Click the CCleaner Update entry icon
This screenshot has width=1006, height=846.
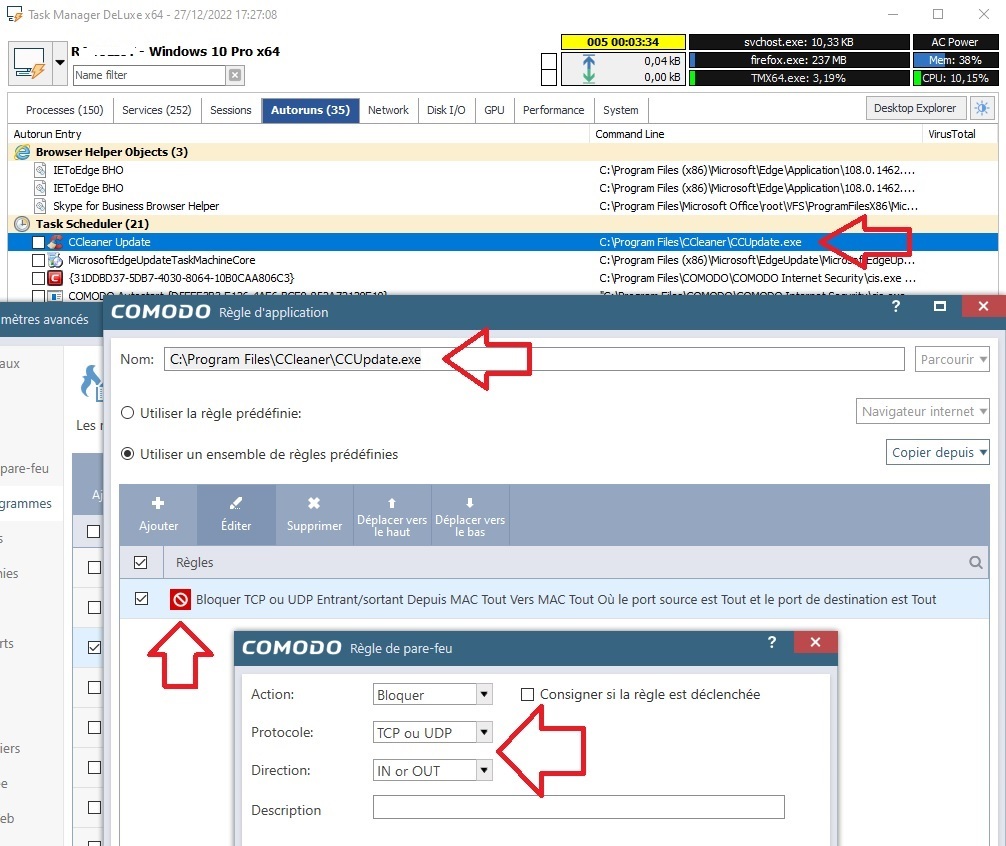(x=55, y=242)
